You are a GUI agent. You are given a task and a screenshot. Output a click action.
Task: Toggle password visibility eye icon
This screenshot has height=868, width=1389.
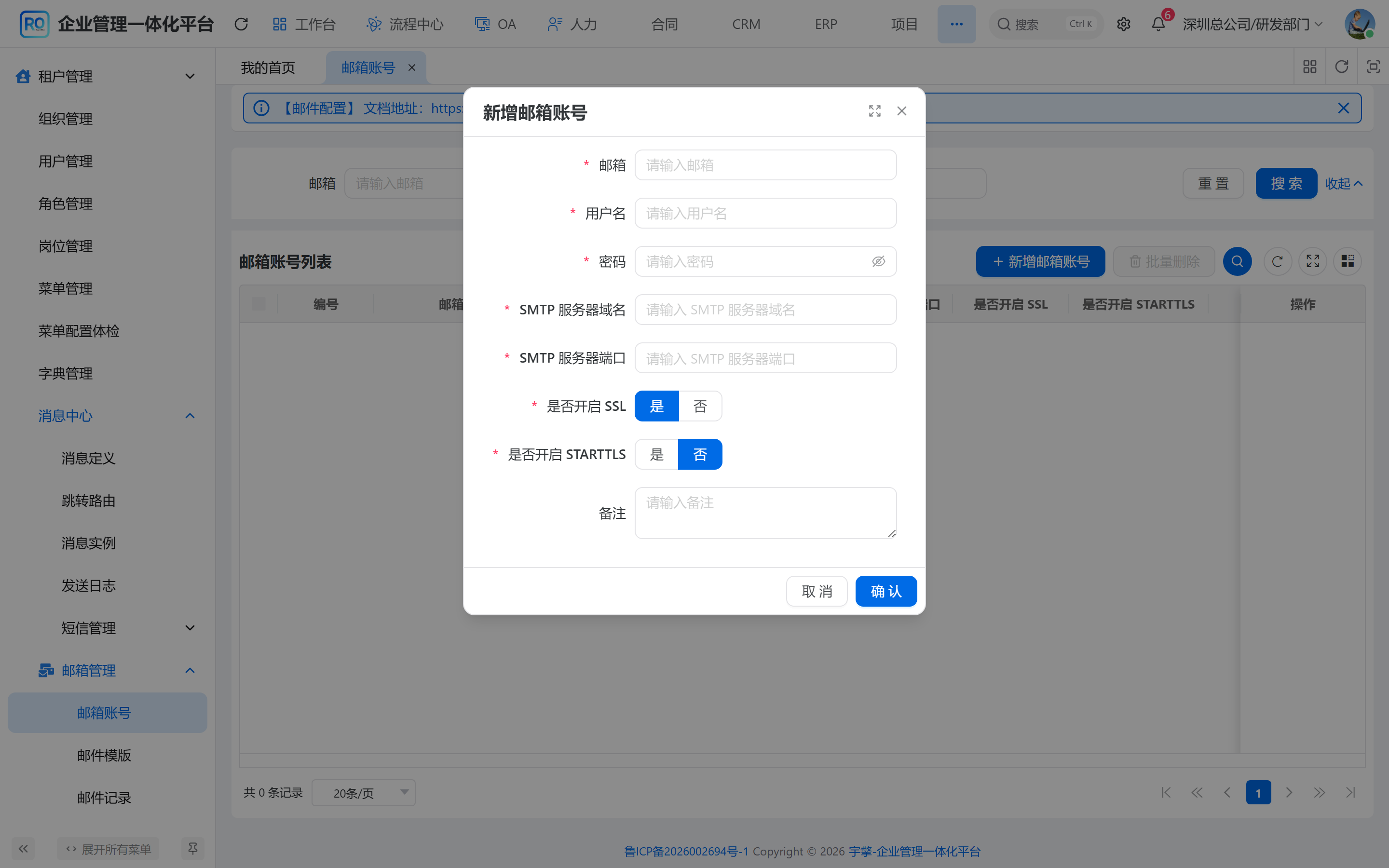(878, 262)
